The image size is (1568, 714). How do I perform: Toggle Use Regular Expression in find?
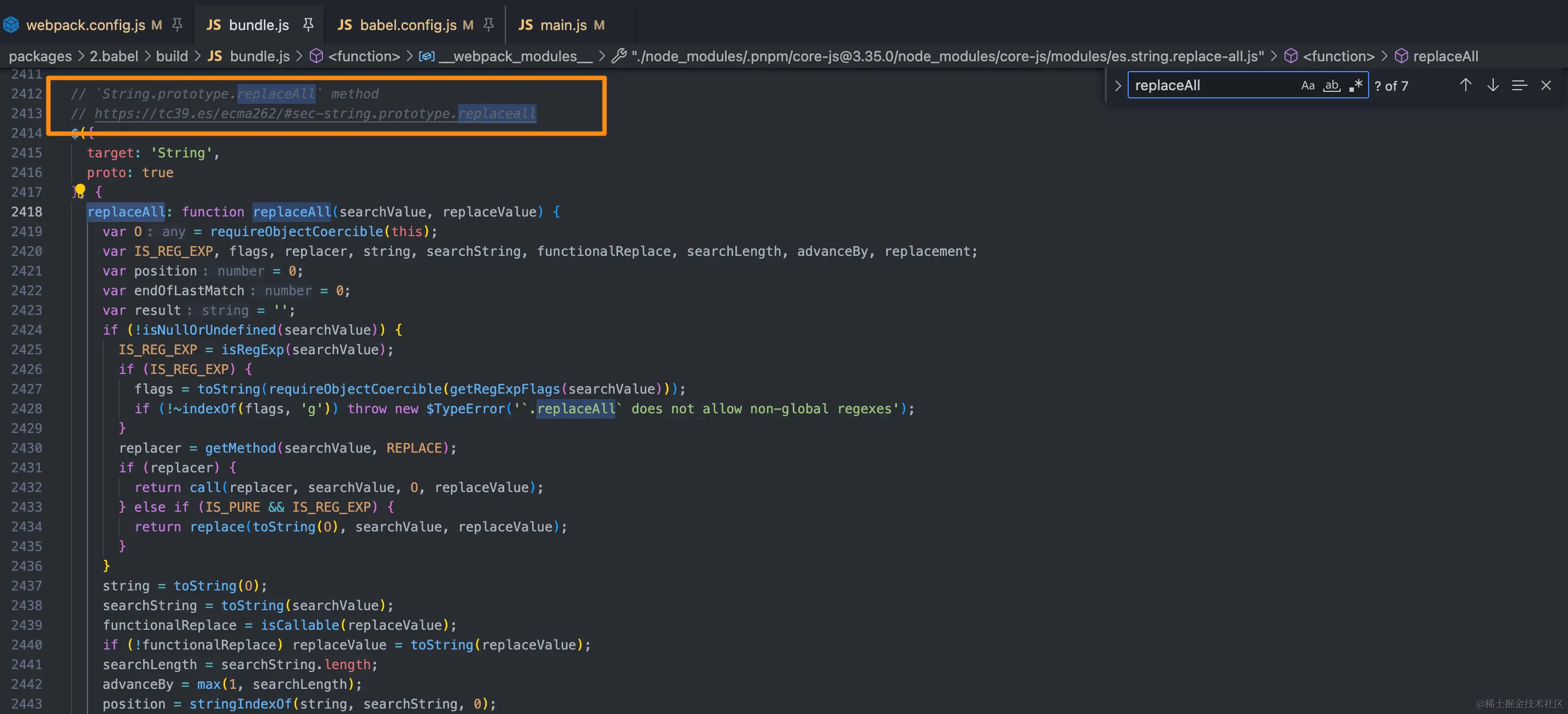tap(1355, 85)
